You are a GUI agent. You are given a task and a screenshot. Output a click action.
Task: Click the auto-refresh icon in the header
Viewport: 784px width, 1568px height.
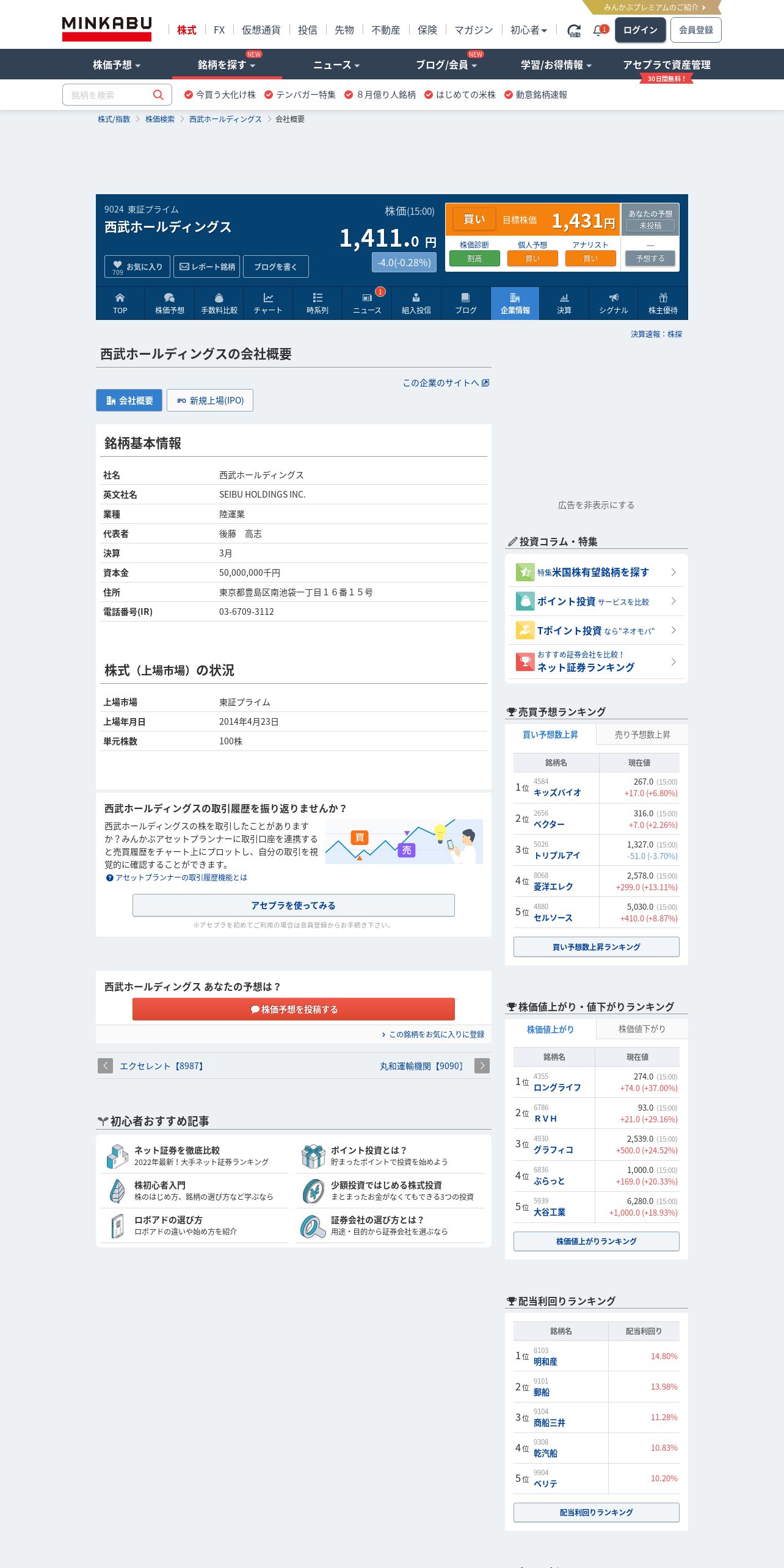point(574,30)
